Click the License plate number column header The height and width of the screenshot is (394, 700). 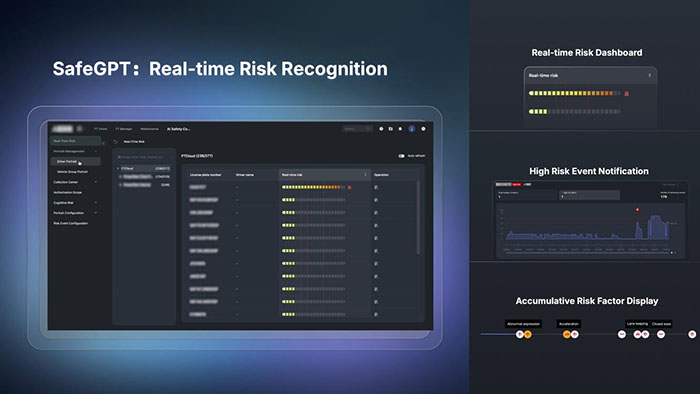(x=206, y=175)
